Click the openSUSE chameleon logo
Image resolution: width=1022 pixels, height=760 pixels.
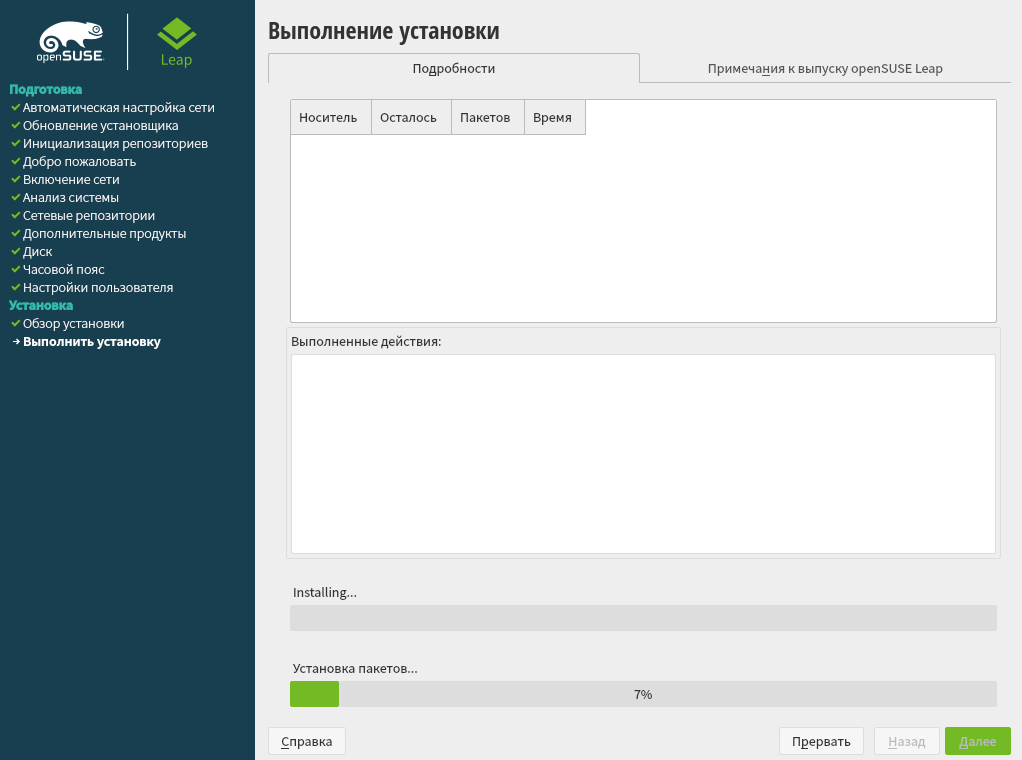click(x=70, y=42)
